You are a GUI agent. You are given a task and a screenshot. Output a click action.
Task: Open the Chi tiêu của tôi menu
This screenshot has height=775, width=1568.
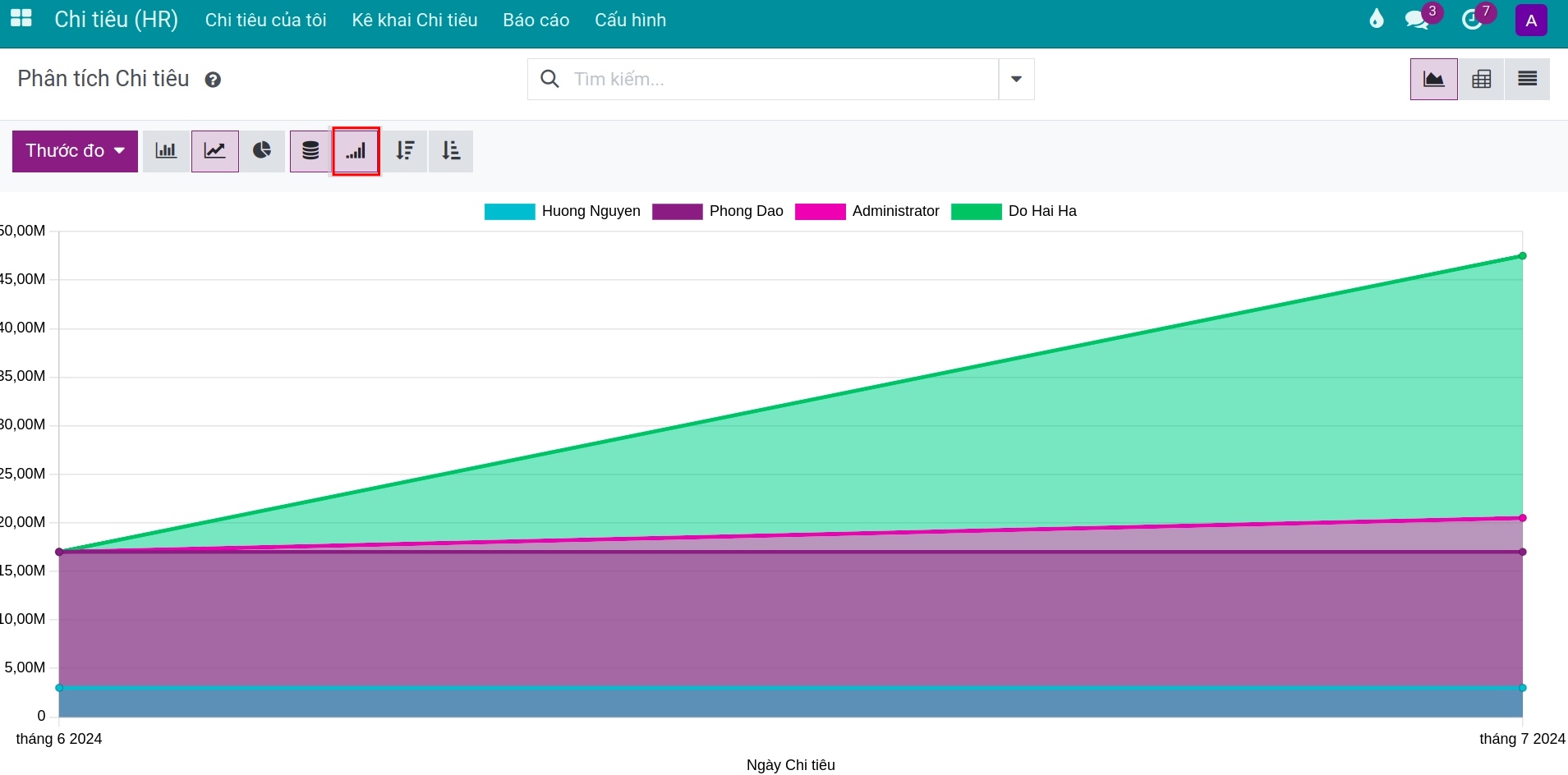[x=265, y=21]
